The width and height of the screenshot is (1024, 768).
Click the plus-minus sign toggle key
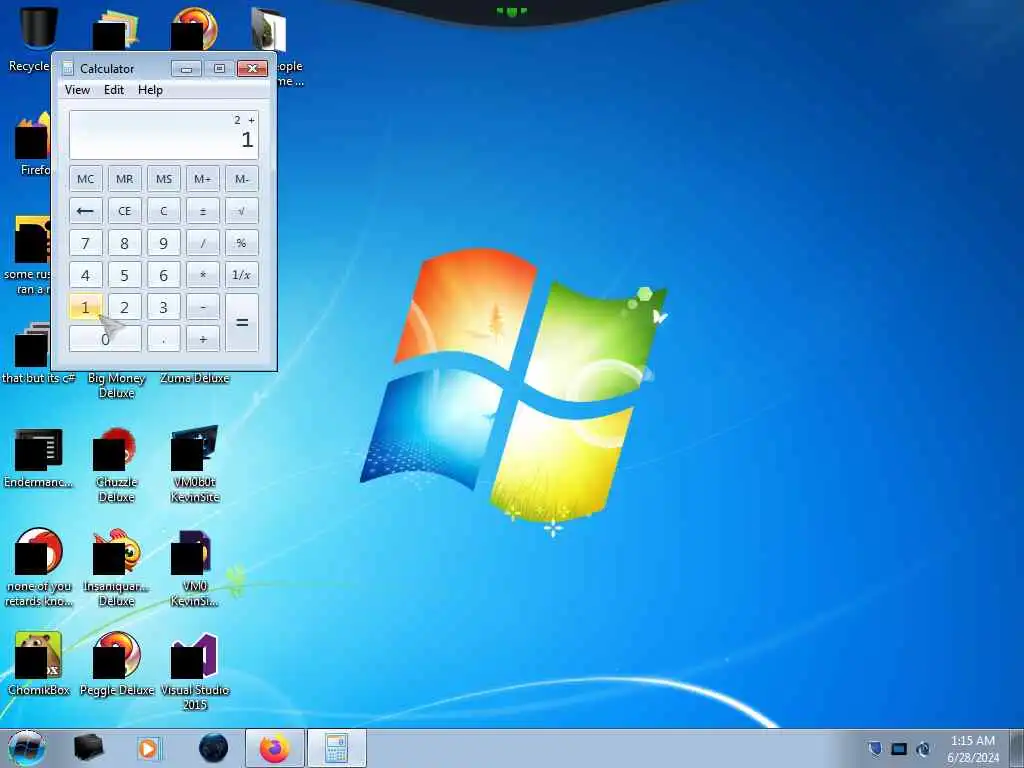tap(202, 211)
